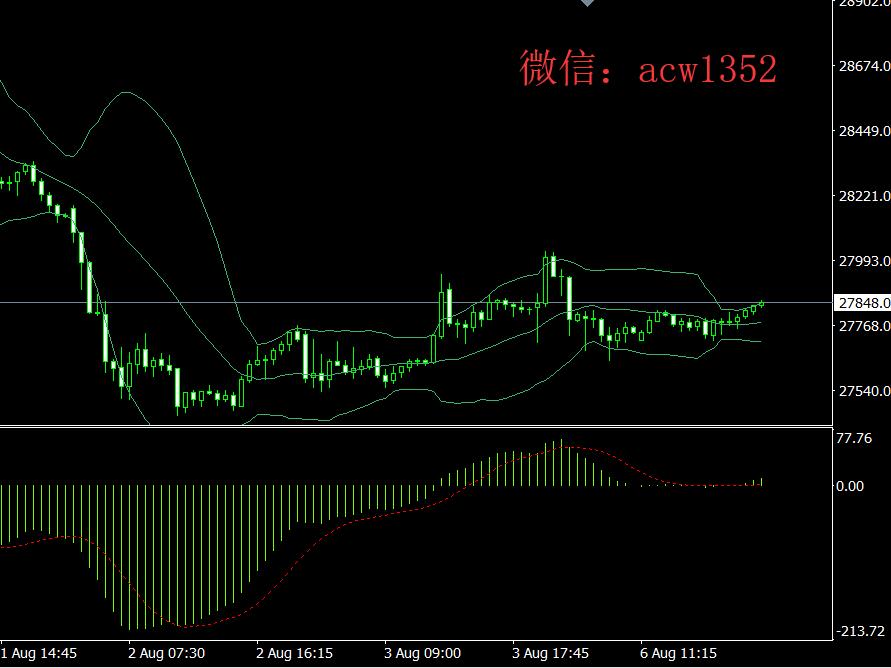The height and width of the screenshot is (668, 891).
Task: Select the MACD scale value 77.76
Action: pyautogui.click(x=854, y=438)
